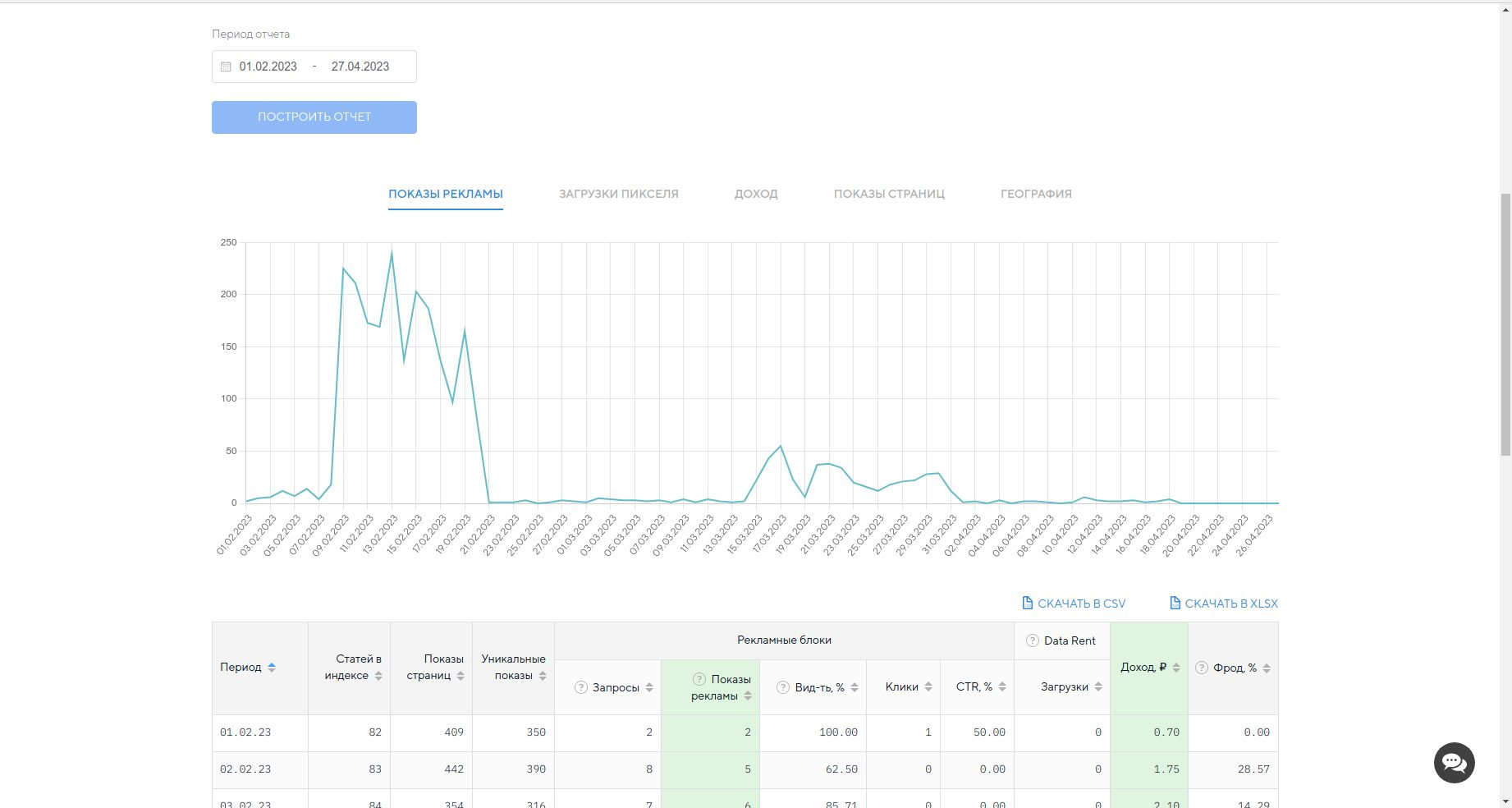Image resolution: width=1512 pixels, height=808 pixels.
Task: Sort by CTR, % column arrows
Action: (x=1002, y=687)
